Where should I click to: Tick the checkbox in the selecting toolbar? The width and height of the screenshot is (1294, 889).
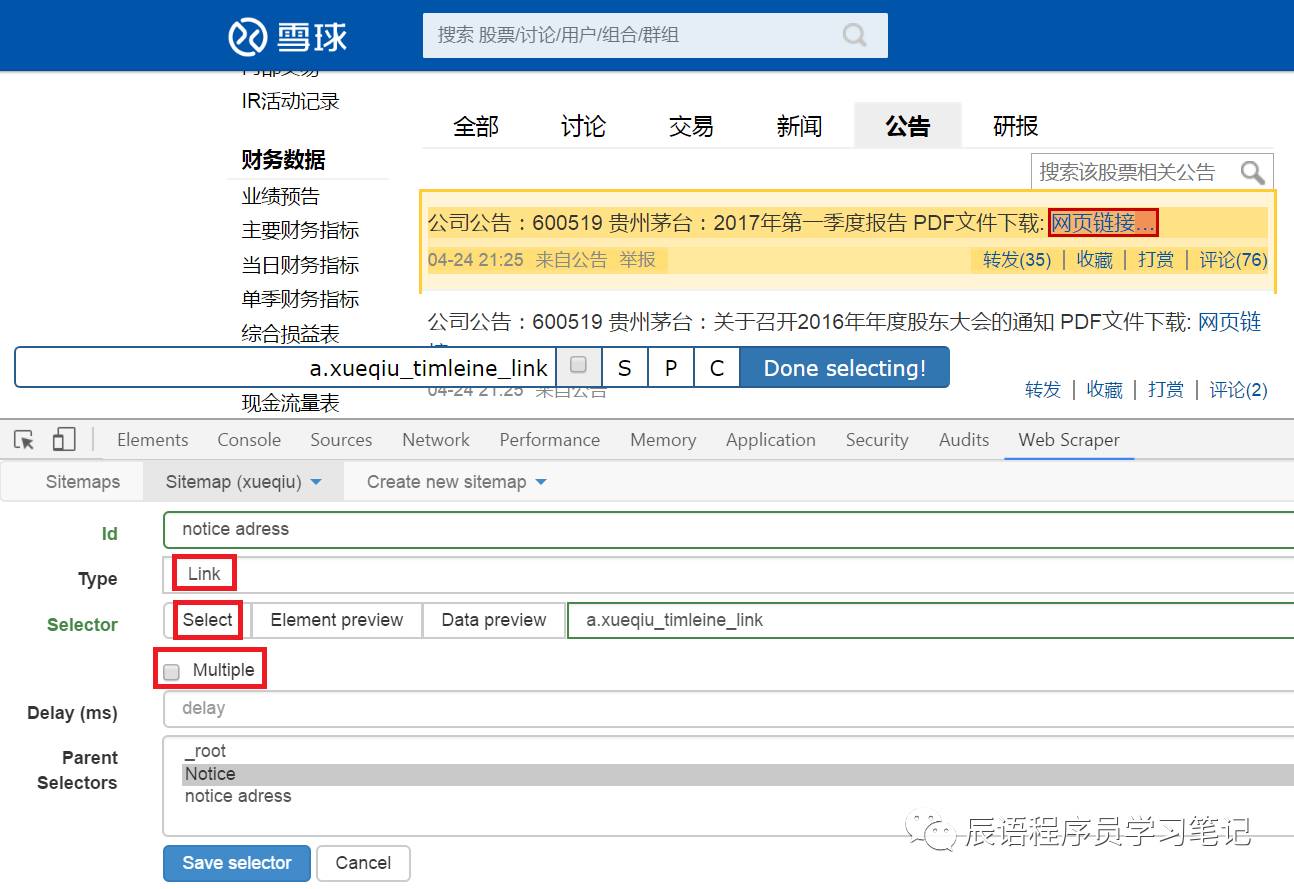578,366
